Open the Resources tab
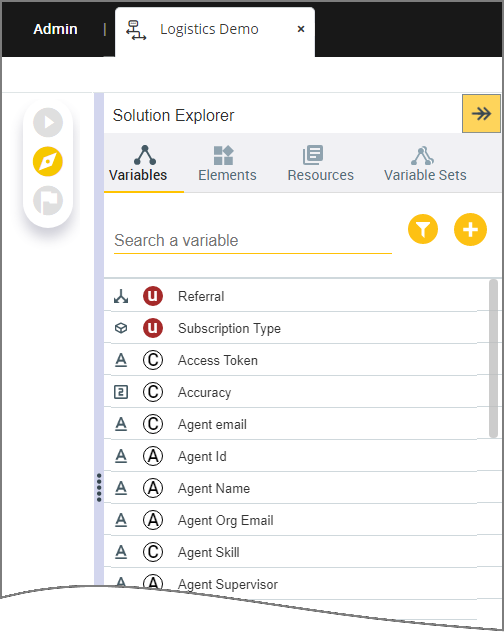Viewport: 504px width, 637px height. [x=320, y=163]
